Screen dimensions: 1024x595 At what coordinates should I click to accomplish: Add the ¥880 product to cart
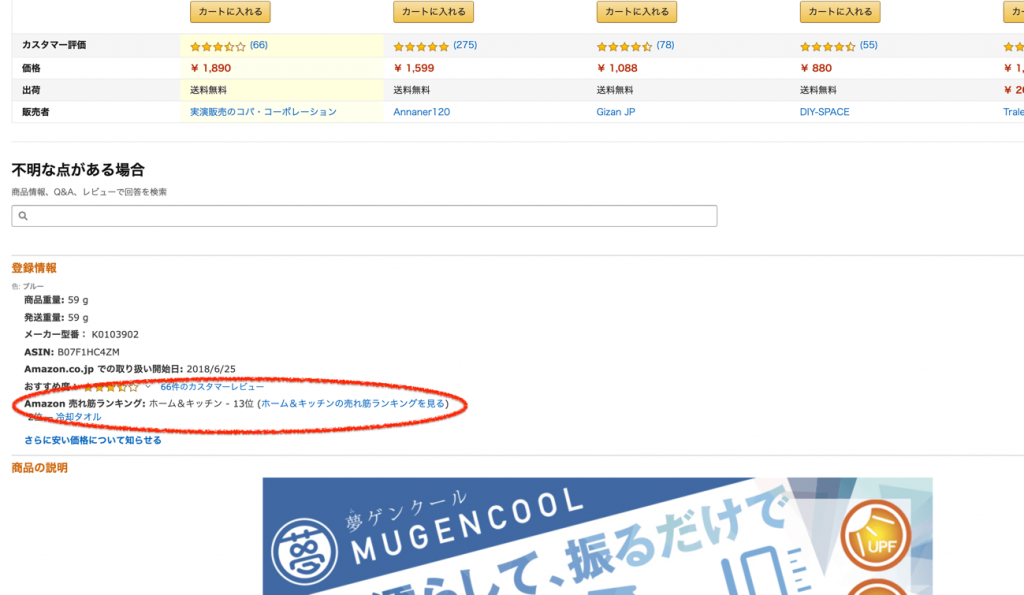[840, 12]
